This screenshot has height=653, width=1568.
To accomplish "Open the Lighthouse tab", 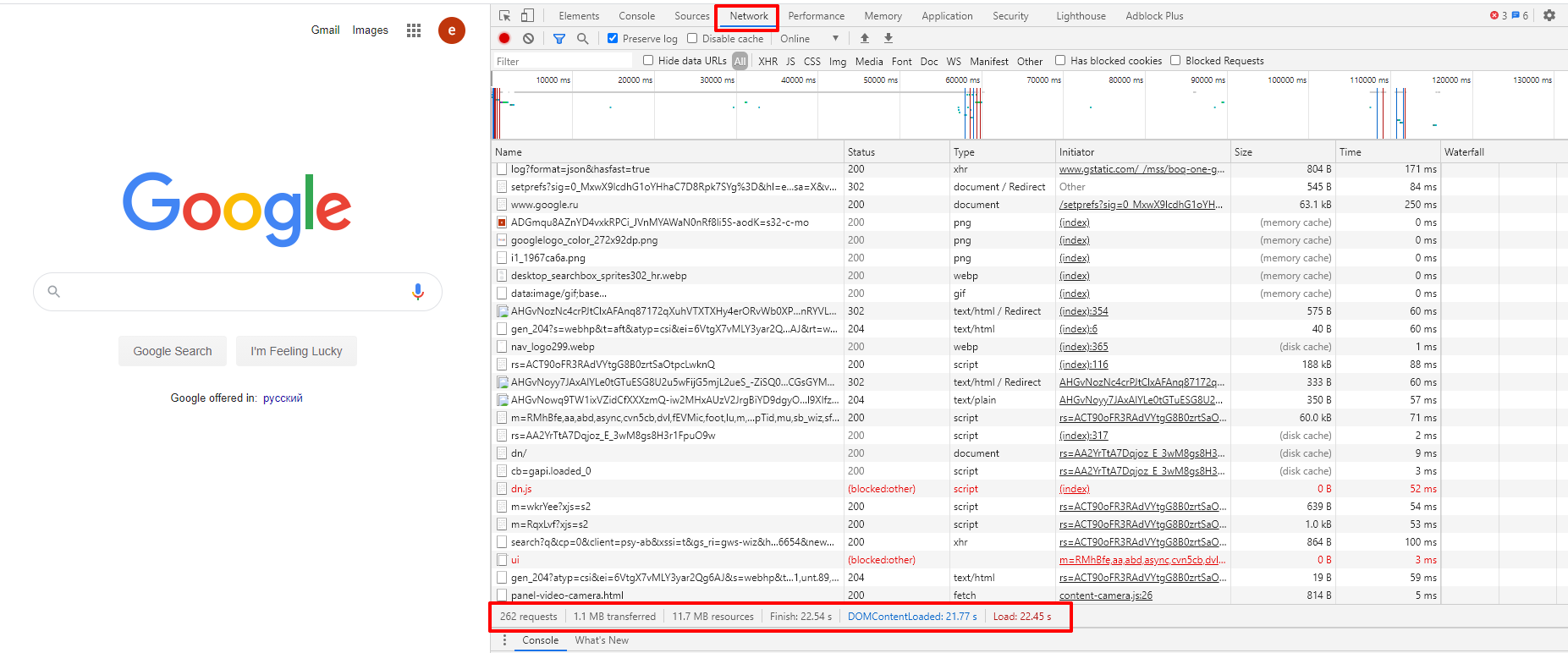I will point(1081,16).
